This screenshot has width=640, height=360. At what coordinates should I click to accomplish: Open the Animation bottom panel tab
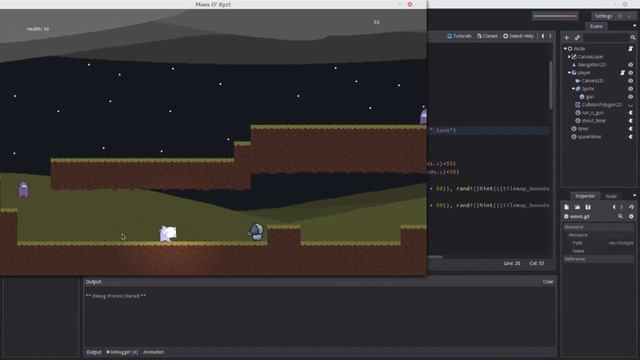pyautogui.click(x=153, y=352)
